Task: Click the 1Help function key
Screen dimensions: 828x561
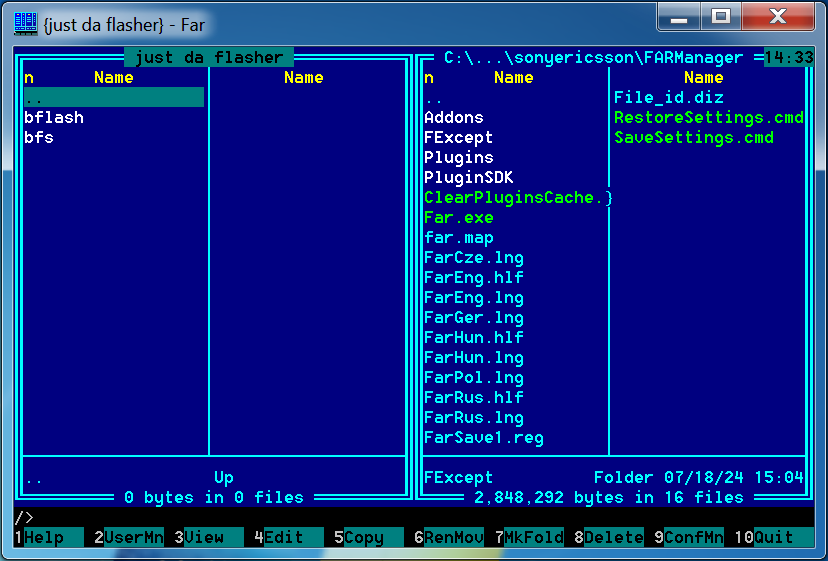Action: (x=49, y=537)
